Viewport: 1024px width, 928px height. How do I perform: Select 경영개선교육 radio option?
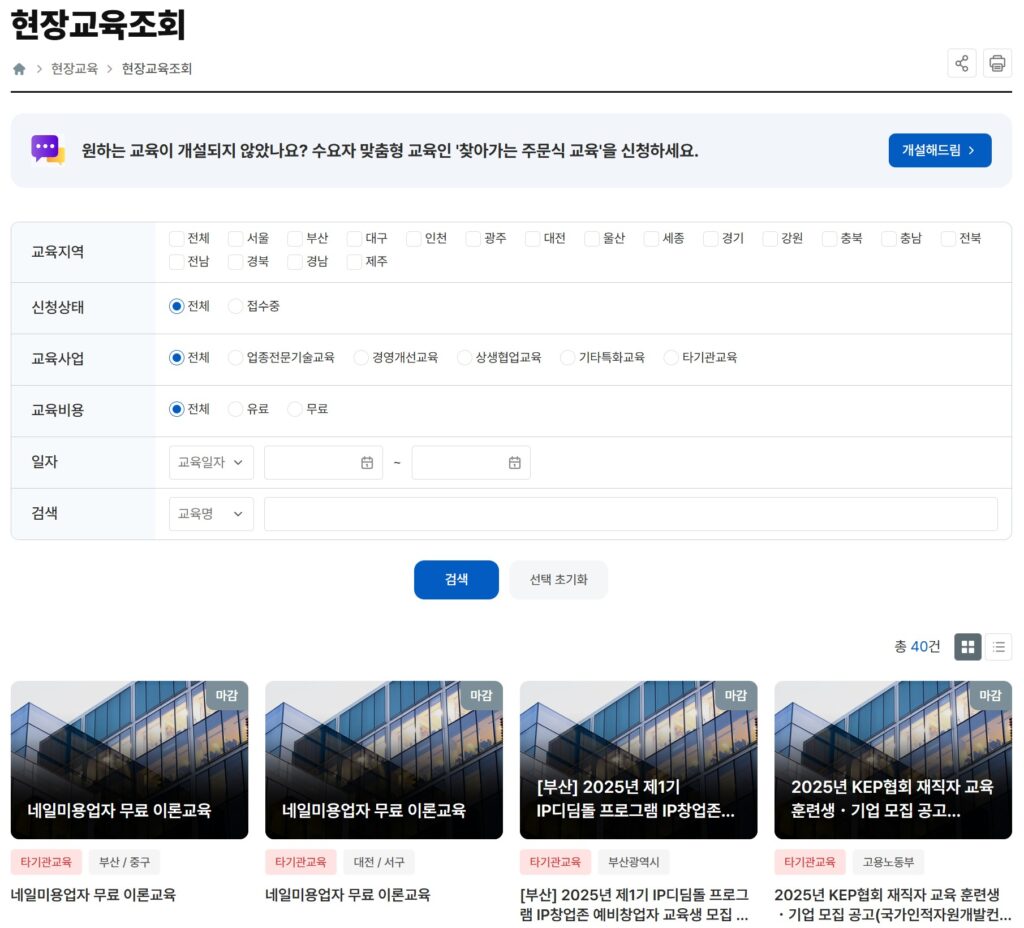pyautogui.click(x=361, y=358)
